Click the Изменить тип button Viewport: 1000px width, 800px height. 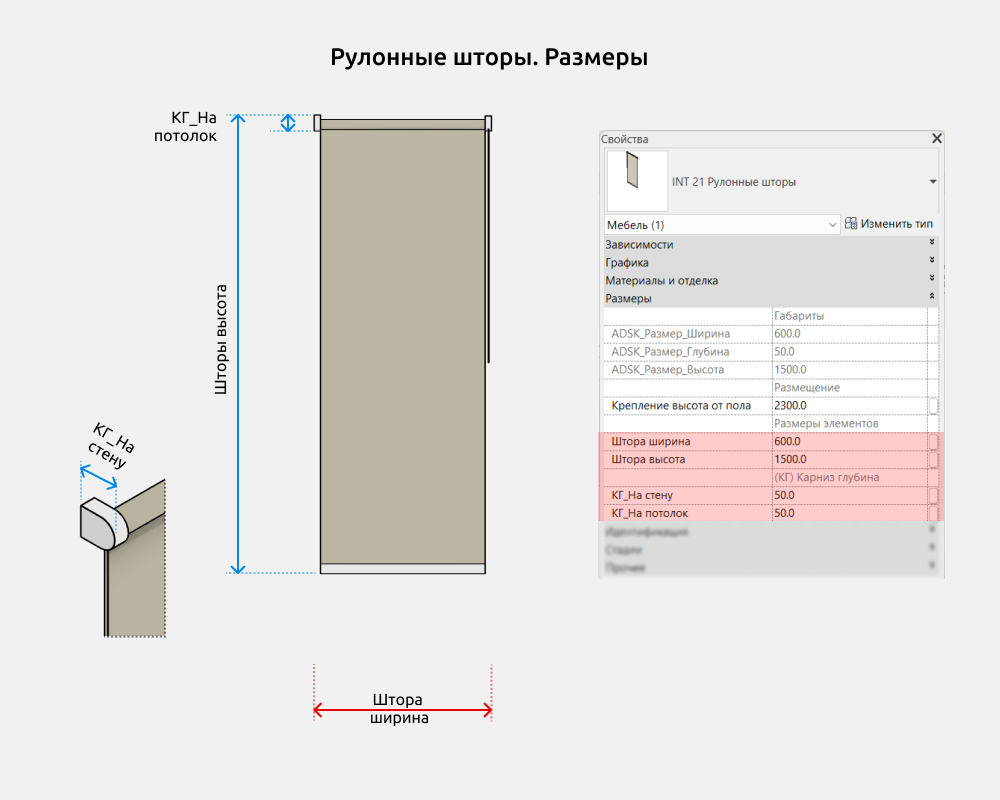[888, 224]
